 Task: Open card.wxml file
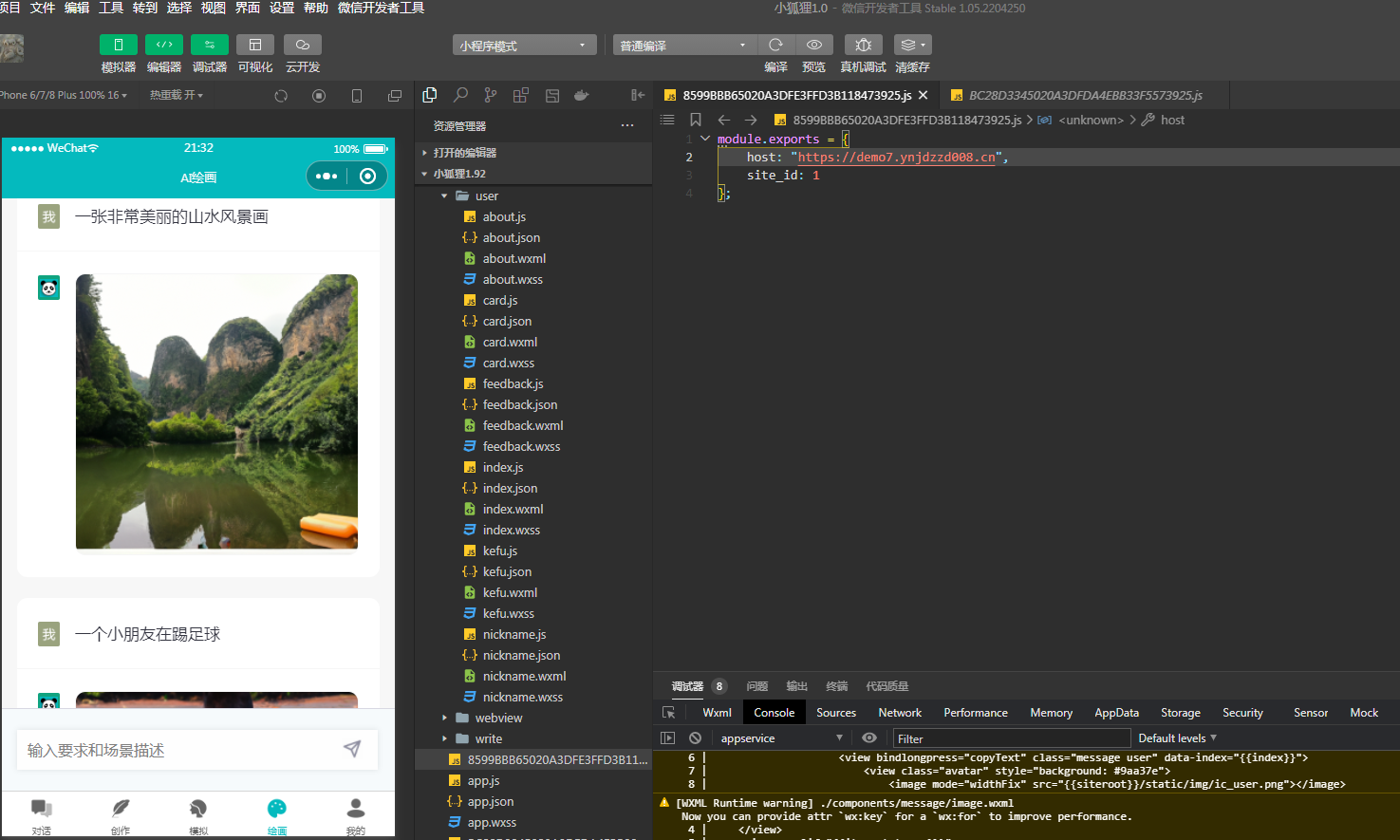[x=533, y=342]
